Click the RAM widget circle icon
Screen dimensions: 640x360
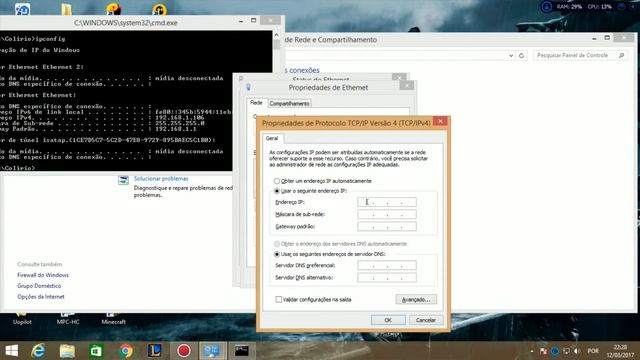click(547, 7)
